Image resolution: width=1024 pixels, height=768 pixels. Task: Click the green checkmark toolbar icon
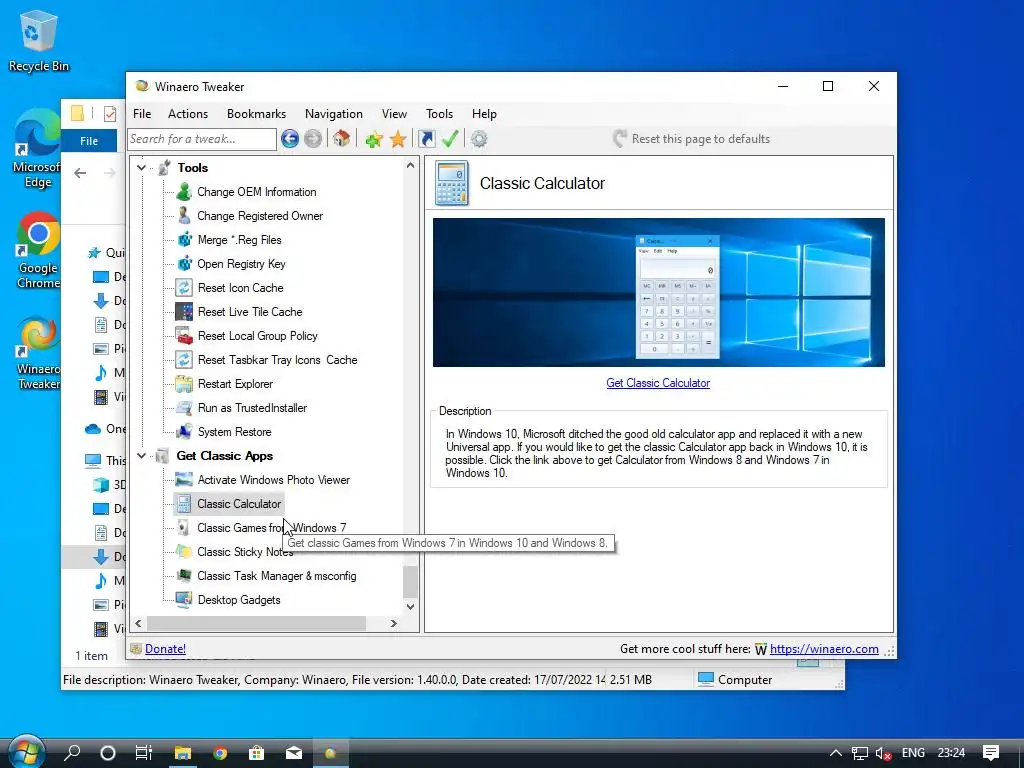[450, 138]
